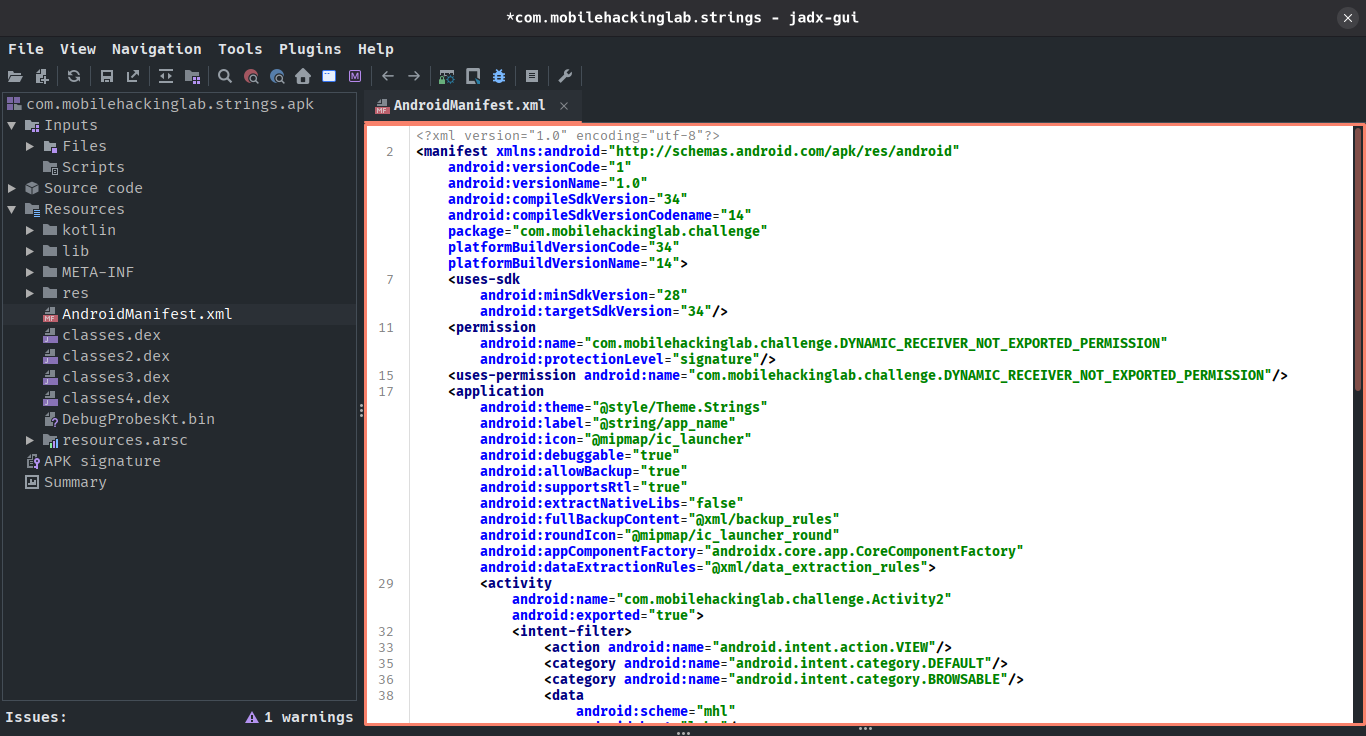Toggle sync-with-editor toolbar button

tap(166, 76)
